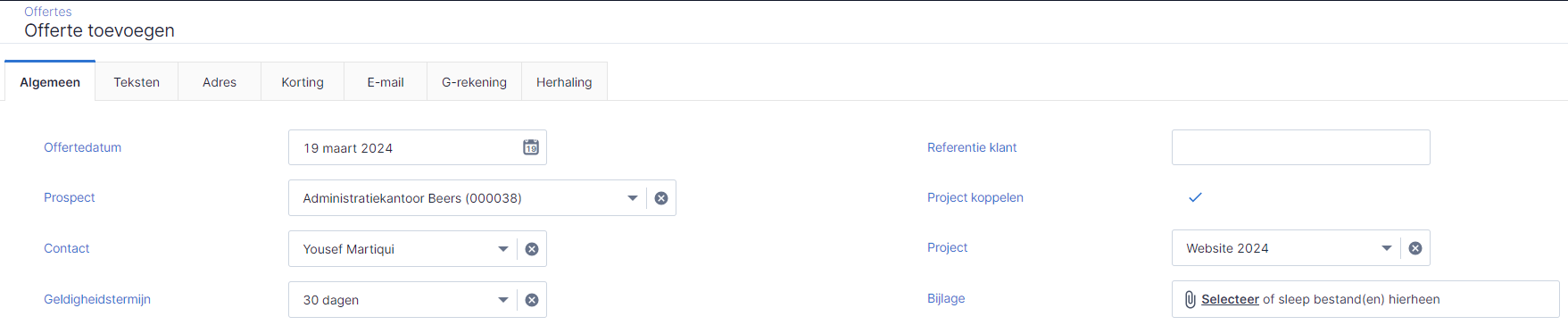
Task: Toggle the Project koppelen checkmark
Action: (x=1195, y=197)
